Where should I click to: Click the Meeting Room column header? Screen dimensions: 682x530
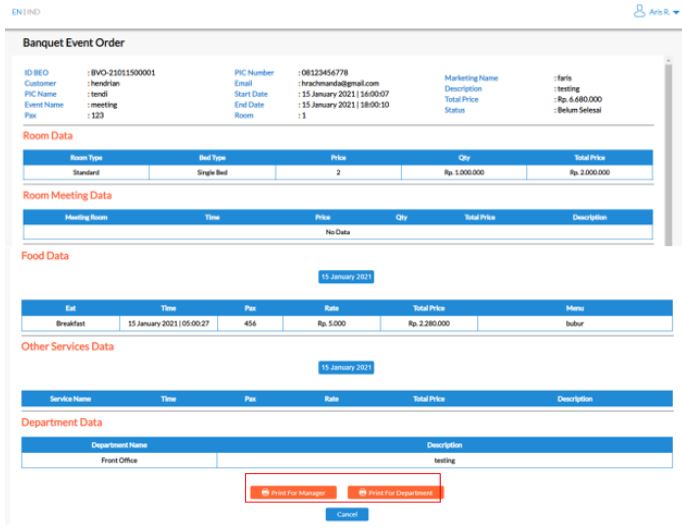[86, 218]
